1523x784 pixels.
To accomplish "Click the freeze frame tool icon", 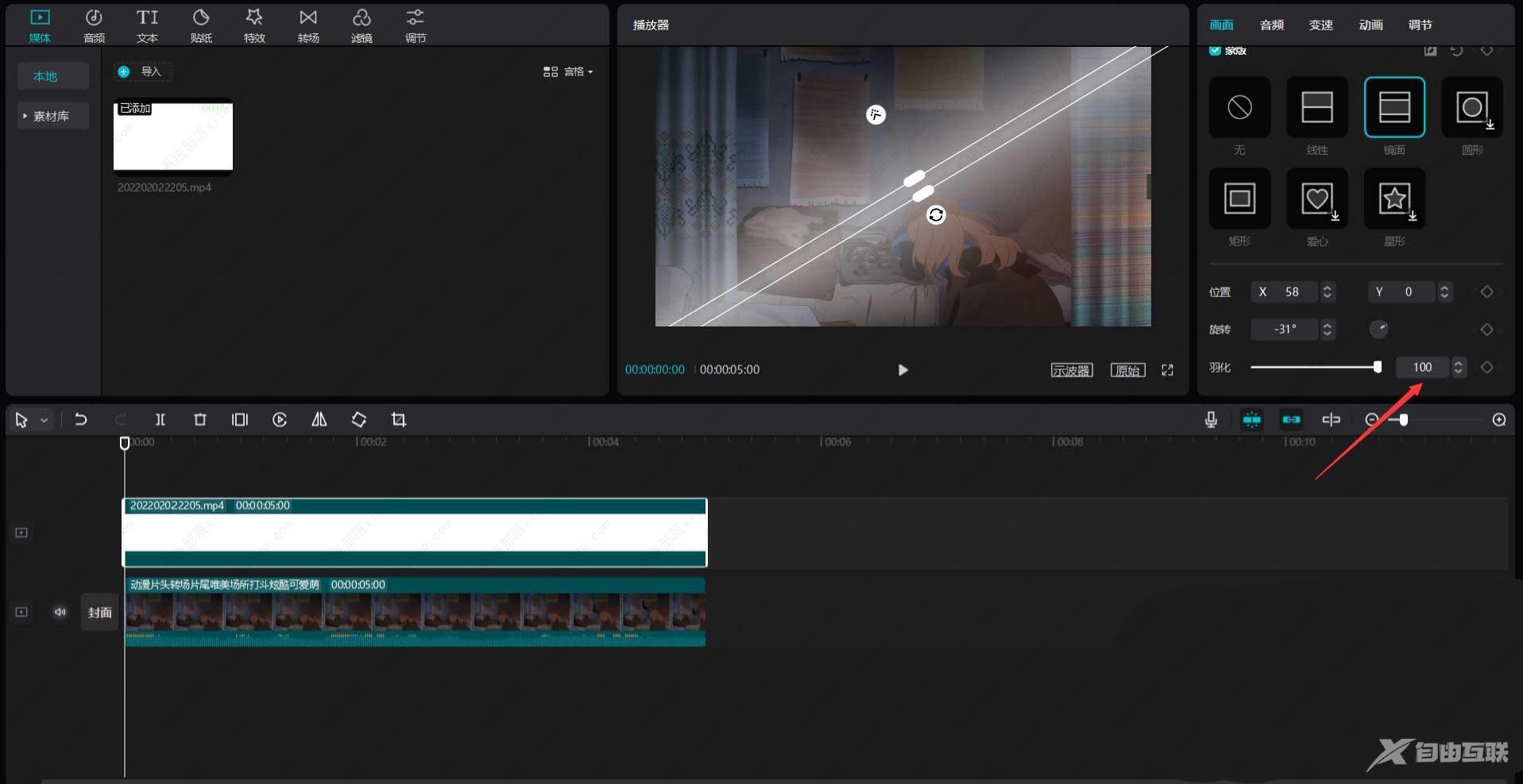I will pos(240,419).
